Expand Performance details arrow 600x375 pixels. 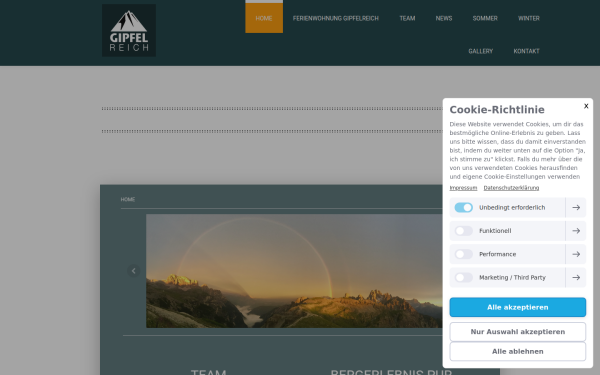click(576, 254)
